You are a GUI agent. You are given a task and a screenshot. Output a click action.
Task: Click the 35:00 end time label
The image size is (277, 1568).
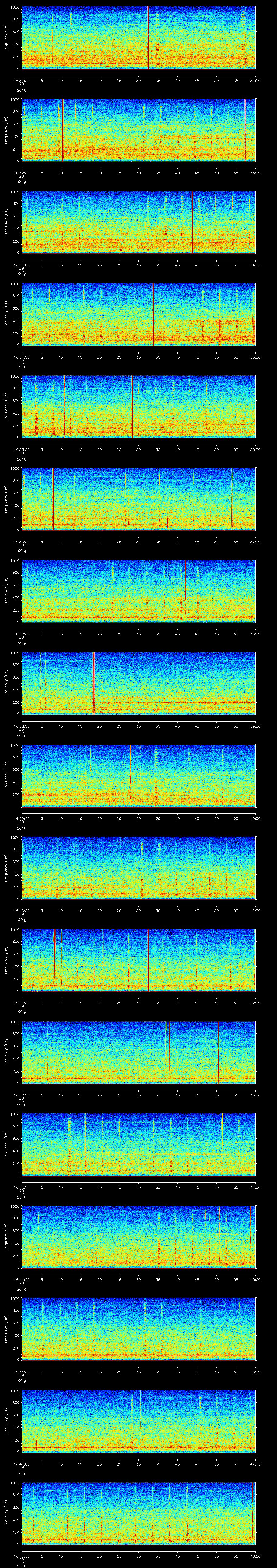pyautogui.click(x=255, y=357)
